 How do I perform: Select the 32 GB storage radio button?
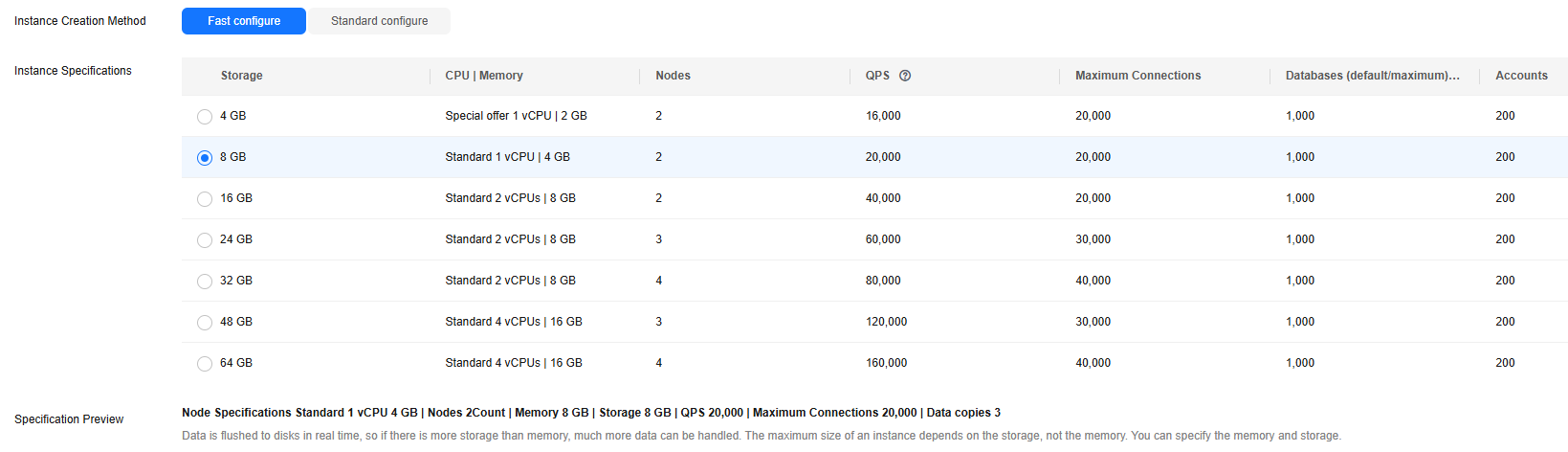pyautogui.click(x=205, y=282)
